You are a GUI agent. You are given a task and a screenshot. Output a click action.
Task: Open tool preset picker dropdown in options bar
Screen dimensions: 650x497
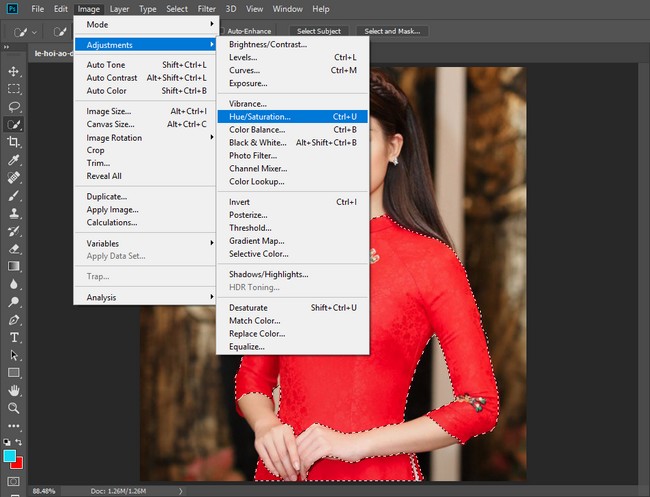point(34,32)
